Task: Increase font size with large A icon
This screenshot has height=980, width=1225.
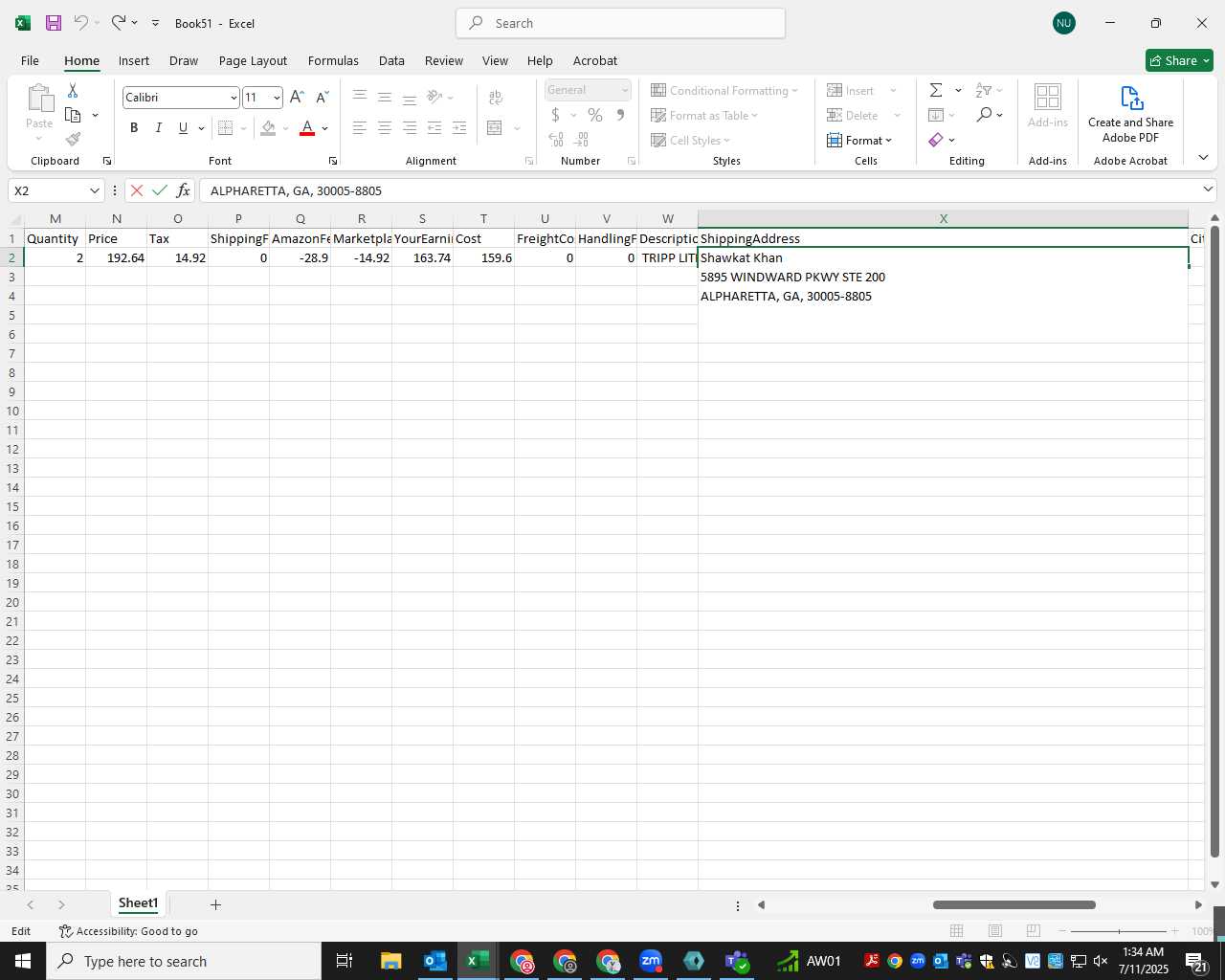Action: click(x=297, y=97)
